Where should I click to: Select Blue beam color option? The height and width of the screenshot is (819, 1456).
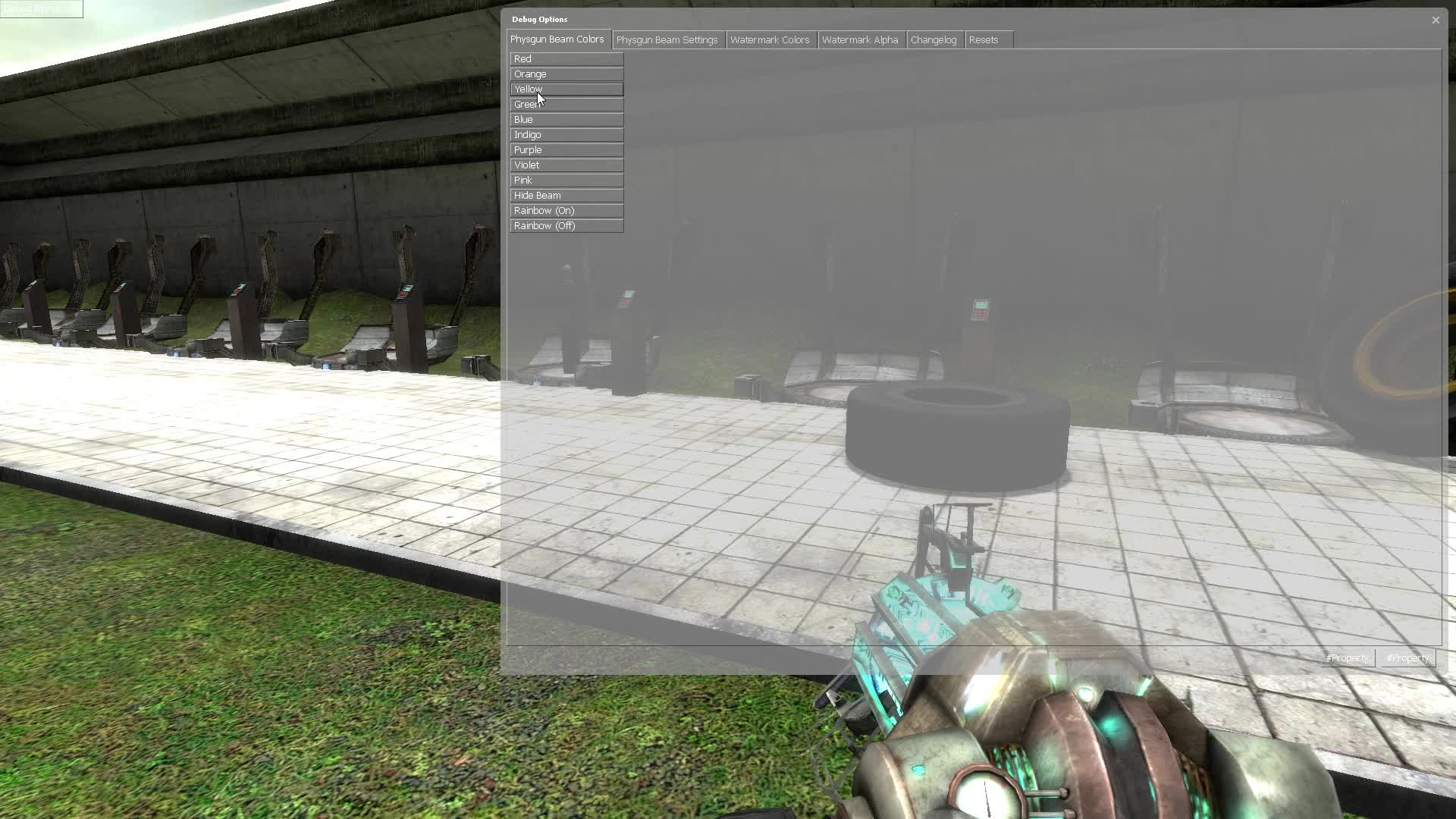point(566,119)
